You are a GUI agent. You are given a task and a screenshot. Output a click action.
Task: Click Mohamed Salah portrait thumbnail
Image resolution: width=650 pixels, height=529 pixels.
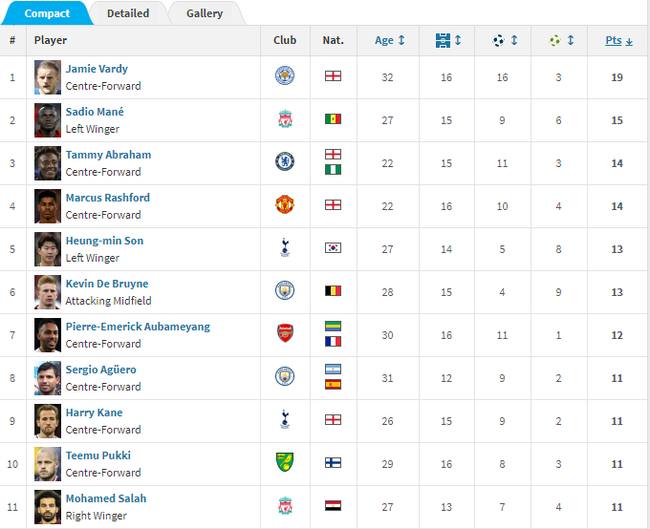tap(47, 505)
